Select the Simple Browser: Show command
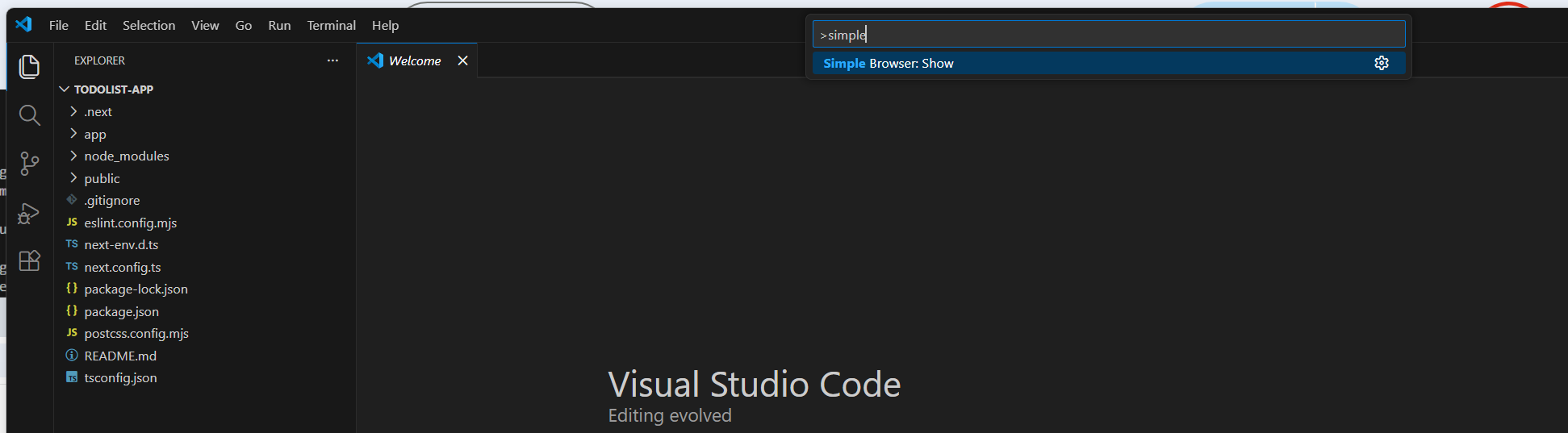Screen dimensions: 1568x433 coord(1109,63)
